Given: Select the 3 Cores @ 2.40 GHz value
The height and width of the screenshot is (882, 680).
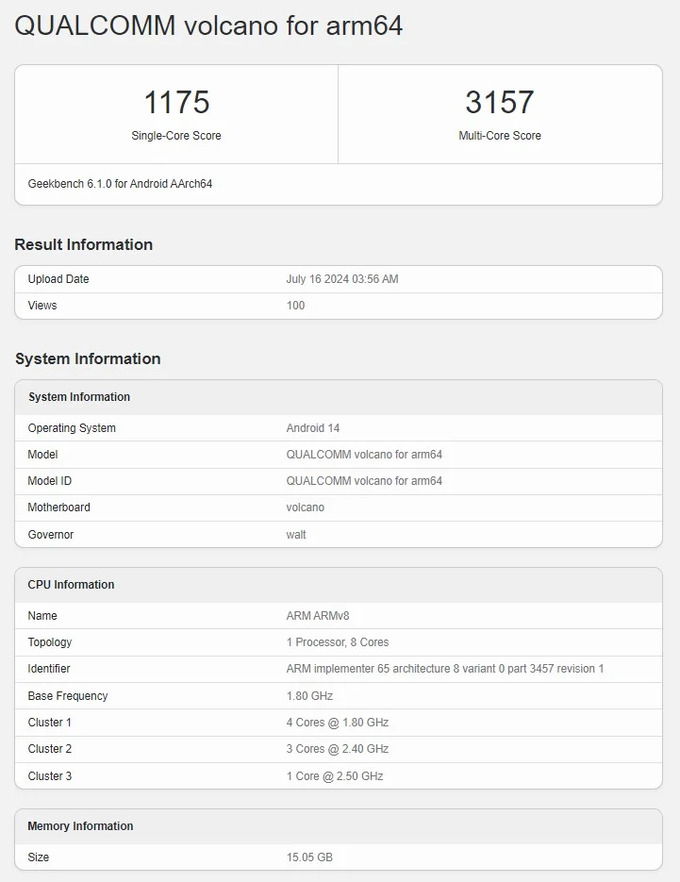Looking at the screenshot, I should pyautogui.click(x=337, y=749).
